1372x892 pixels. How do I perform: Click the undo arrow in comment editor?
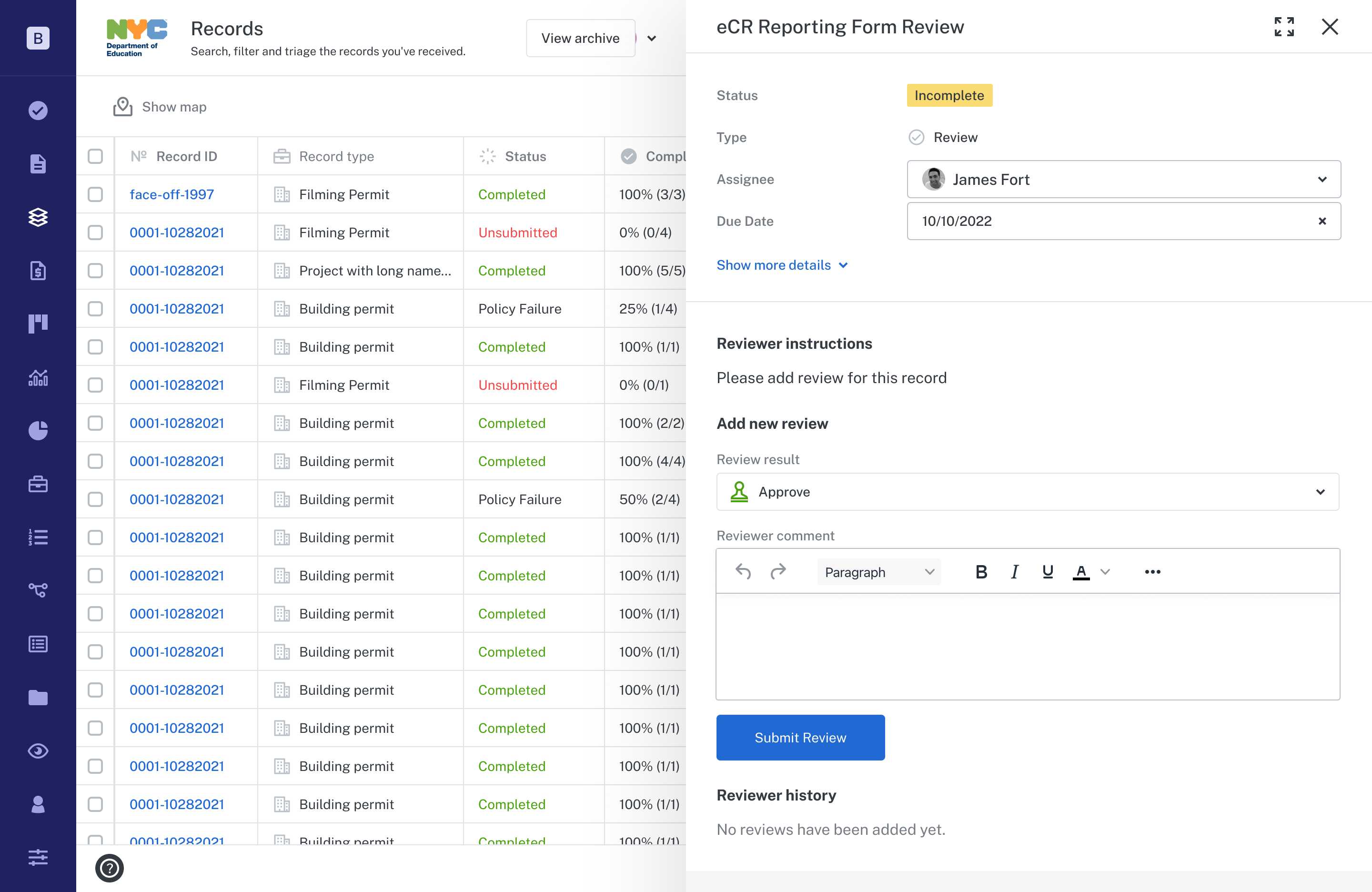pos(743,571)
